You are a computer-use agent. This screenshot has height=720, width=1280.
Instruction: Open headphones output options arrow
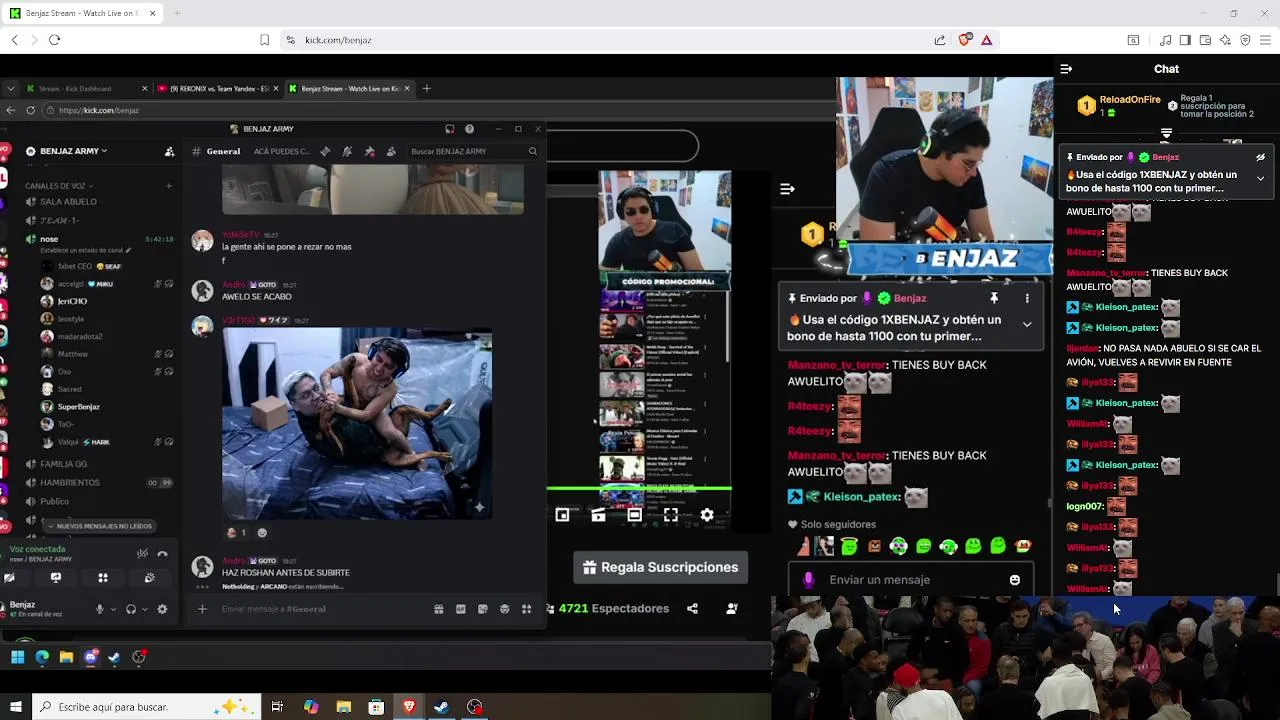point(145,609)
